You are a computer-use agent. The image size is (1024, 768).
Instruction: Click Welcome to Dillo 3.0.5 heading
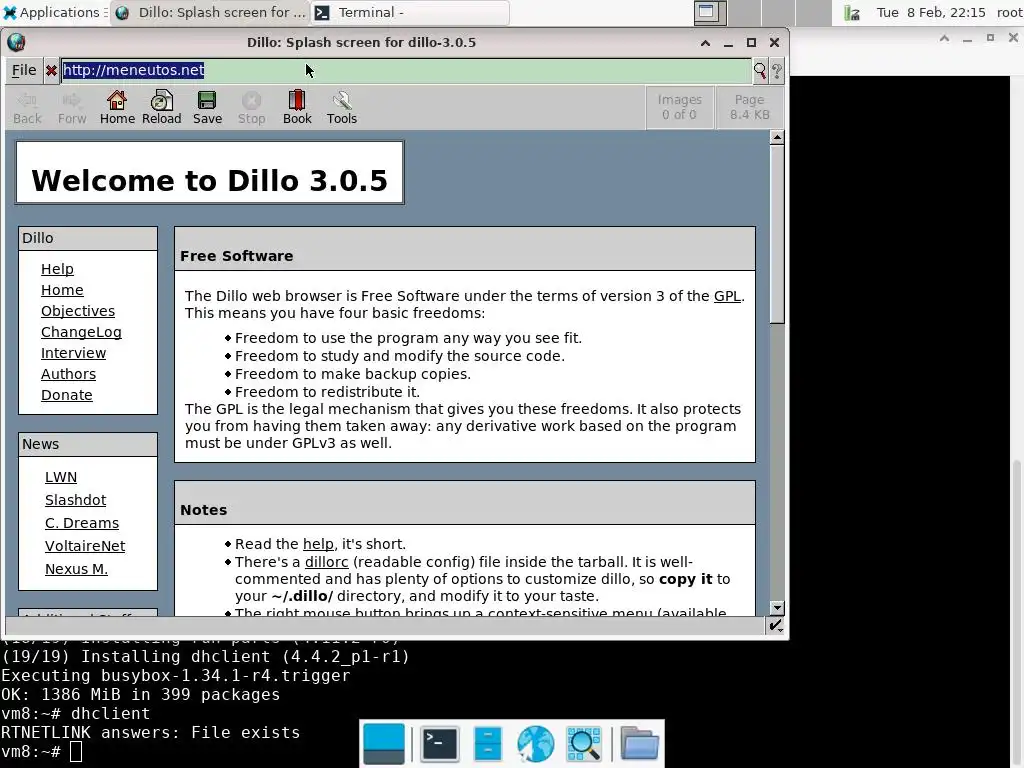coord(210,180)
